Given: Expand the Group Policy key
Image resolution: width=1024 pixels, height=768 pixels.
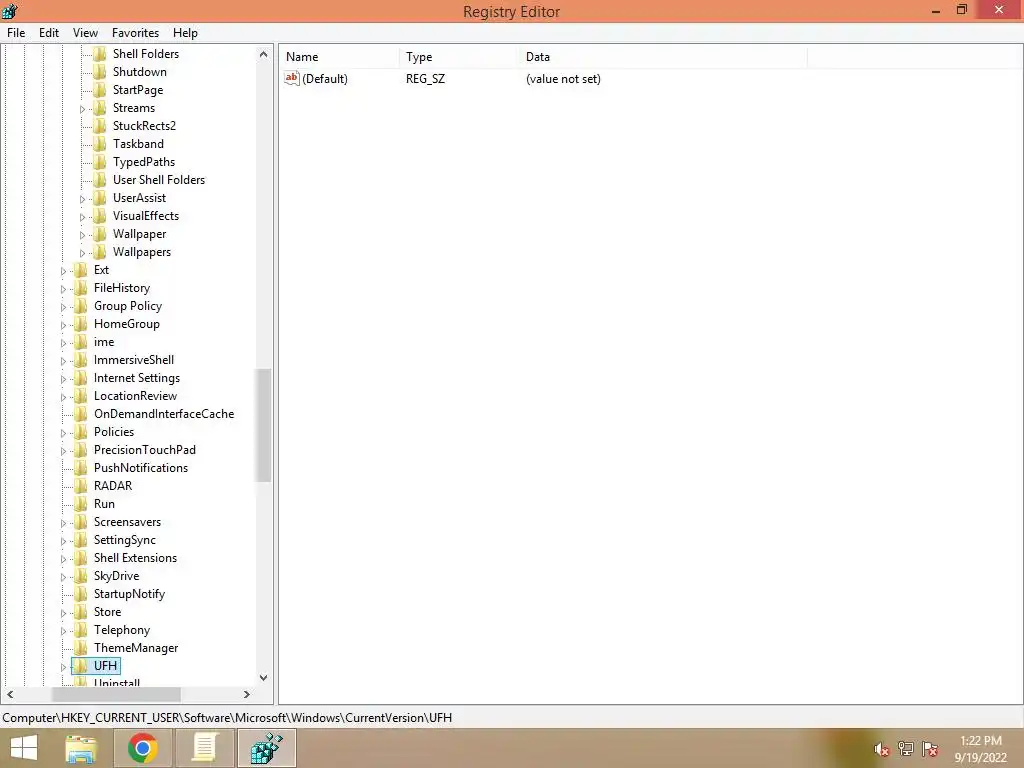Looking at the screenshot, I should [63, 307].
